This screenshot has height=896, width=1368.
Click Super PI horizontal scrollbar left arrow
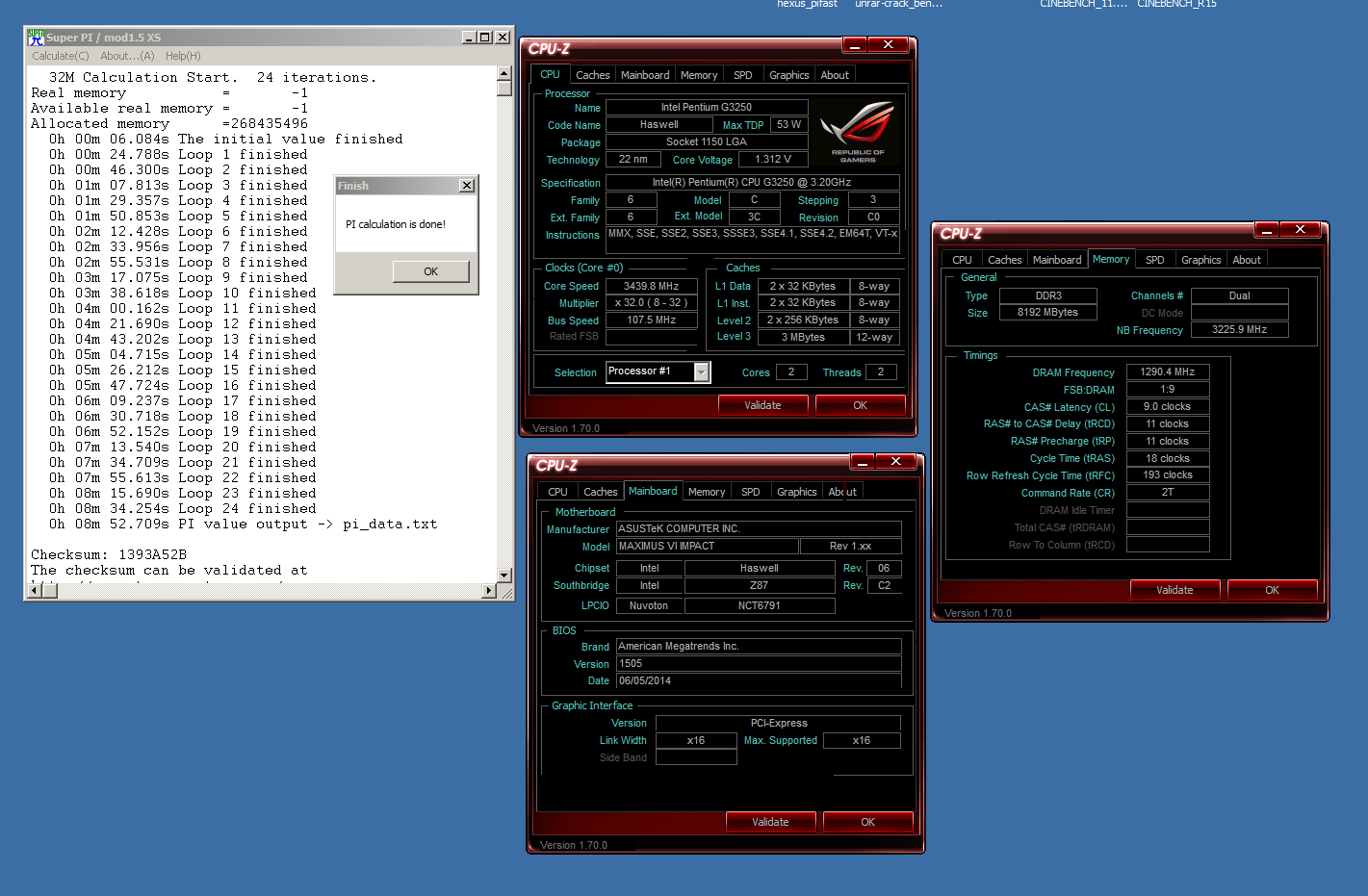click(x=36, y=590)
